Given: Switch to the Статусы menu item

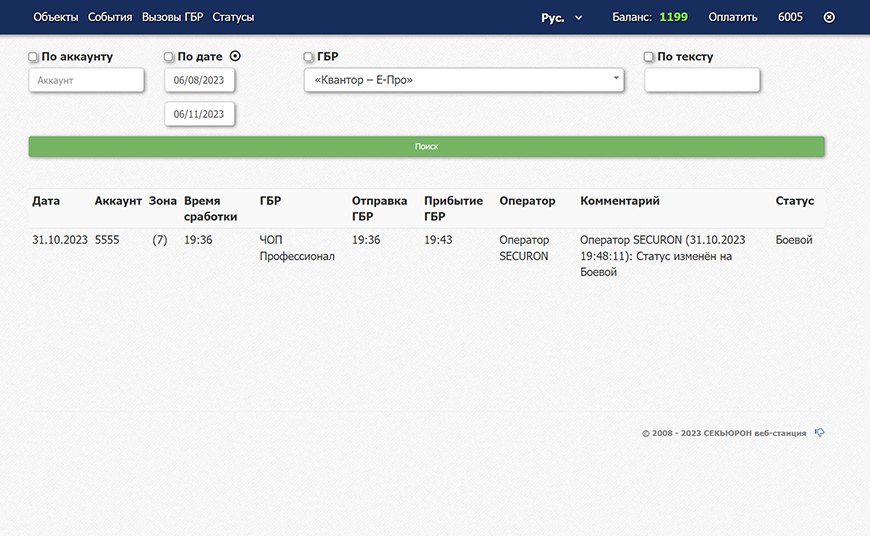Looking at the screenshot, I should point(233,17).
